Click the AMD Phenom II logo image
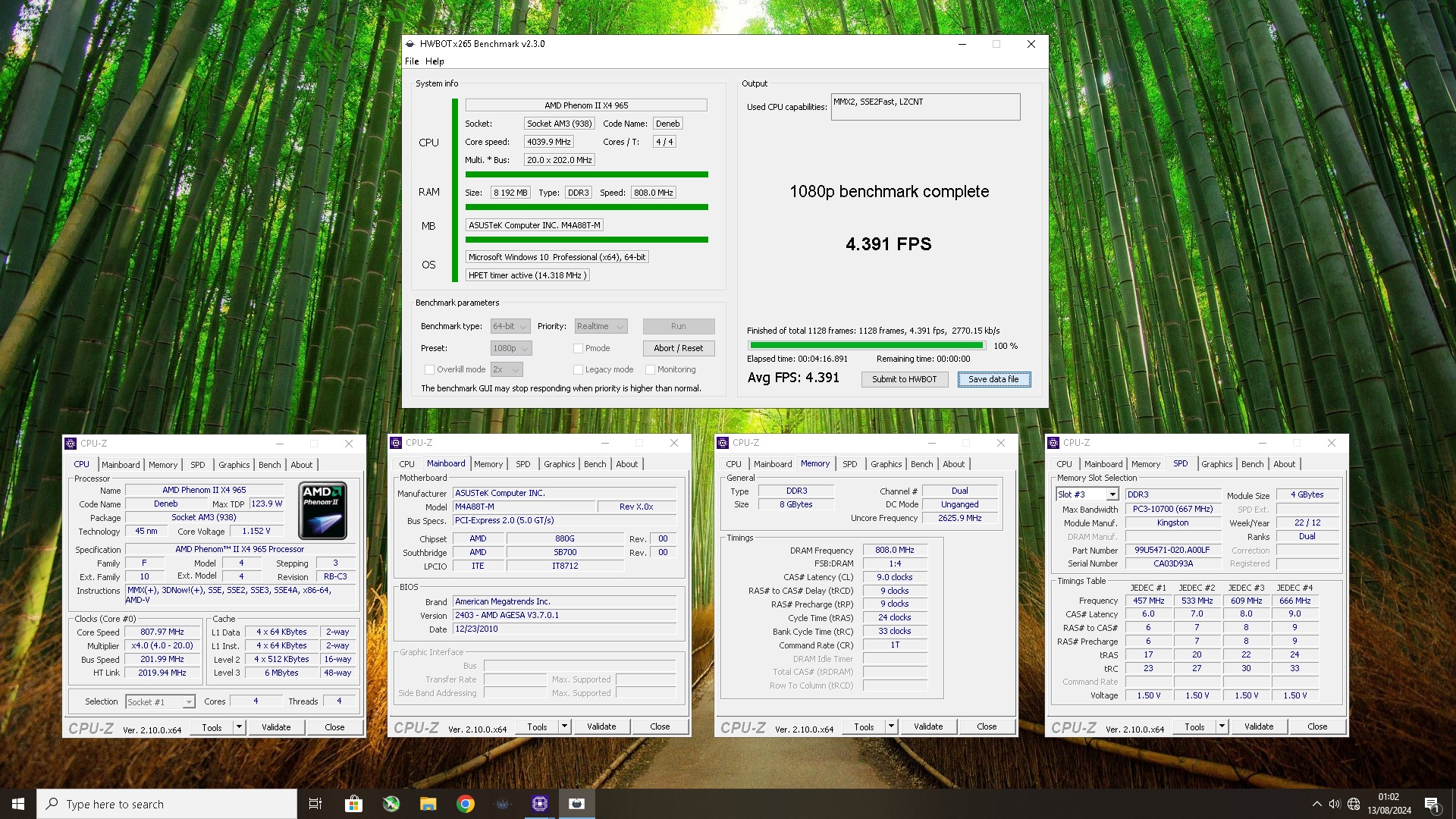Screen dimensions: 1456x819 tap(322, 510)
